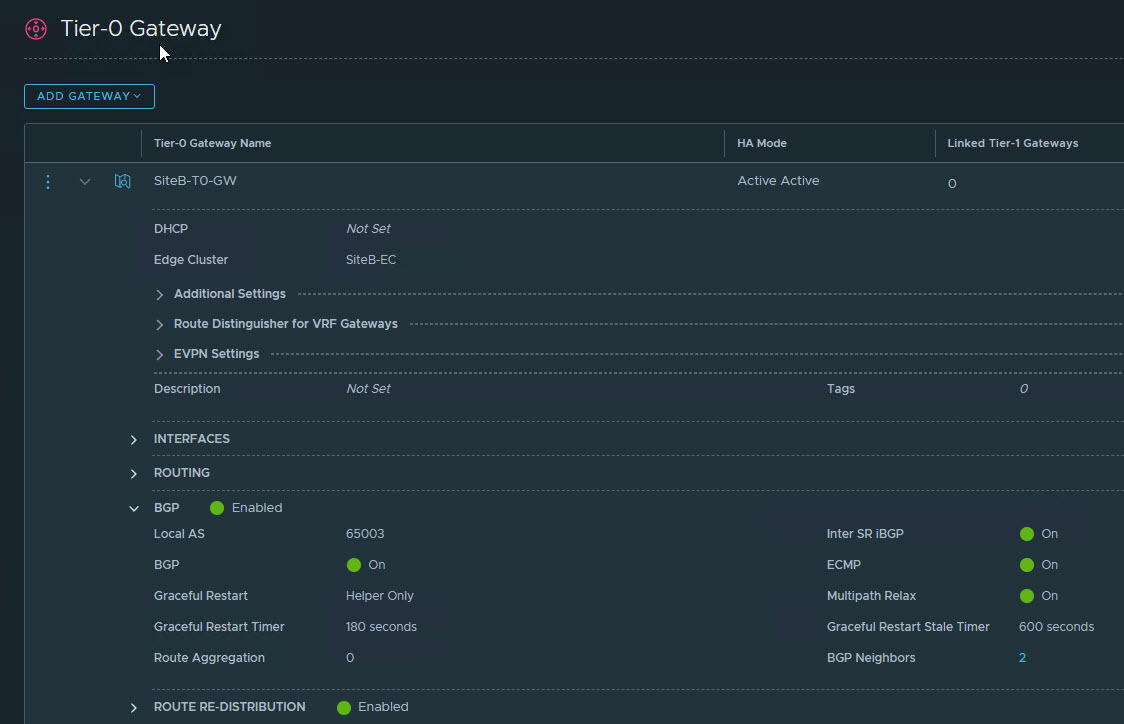Click the green Route Re-Distribution Enabled indicator
Screen dimensions: 1124x724
coord(344,707)
